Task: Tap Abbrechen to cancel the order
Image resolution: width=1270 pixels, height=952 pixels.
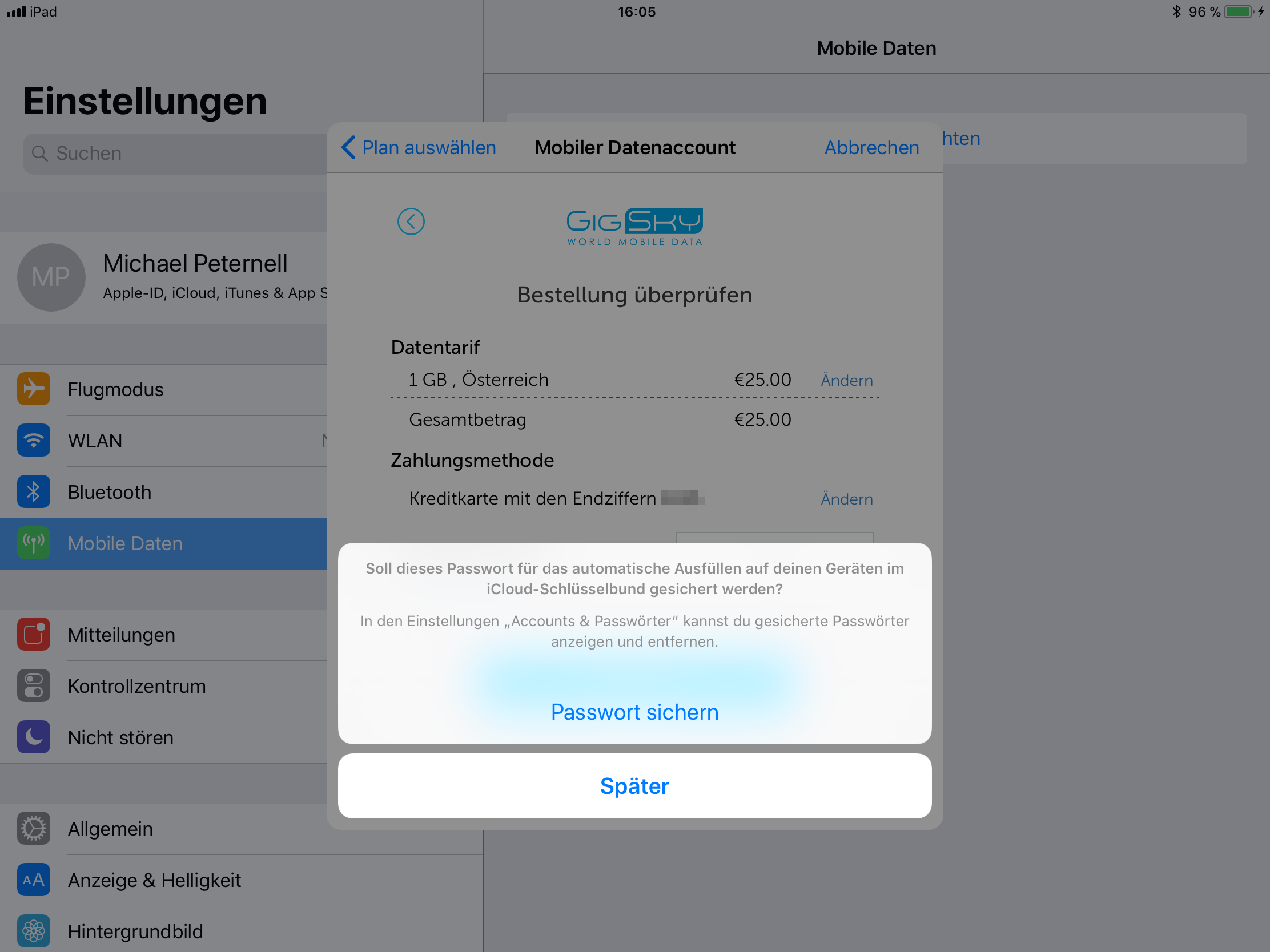Action: click(x=871, y=147)
